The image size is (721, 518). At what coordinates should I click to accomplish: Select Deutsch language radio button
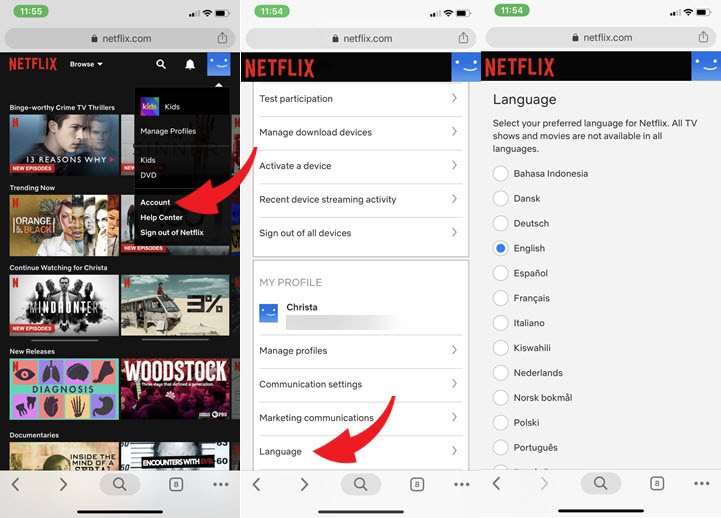point(500,223)
